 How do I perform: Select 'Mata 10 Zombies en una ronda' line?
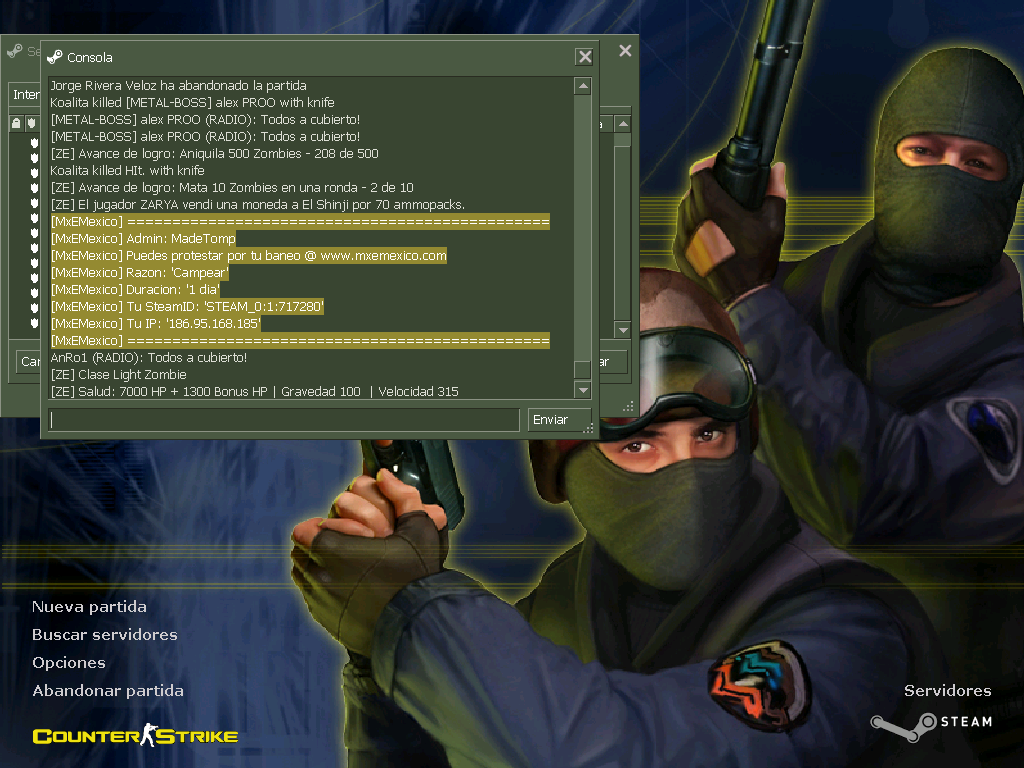coord(232,187)
